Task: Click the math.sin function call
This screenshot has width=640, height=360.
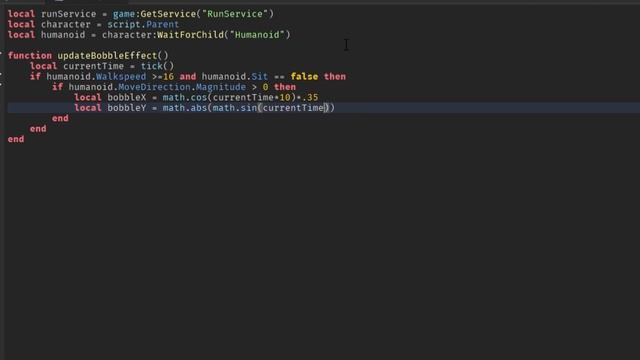Action: tap(235, 108)
